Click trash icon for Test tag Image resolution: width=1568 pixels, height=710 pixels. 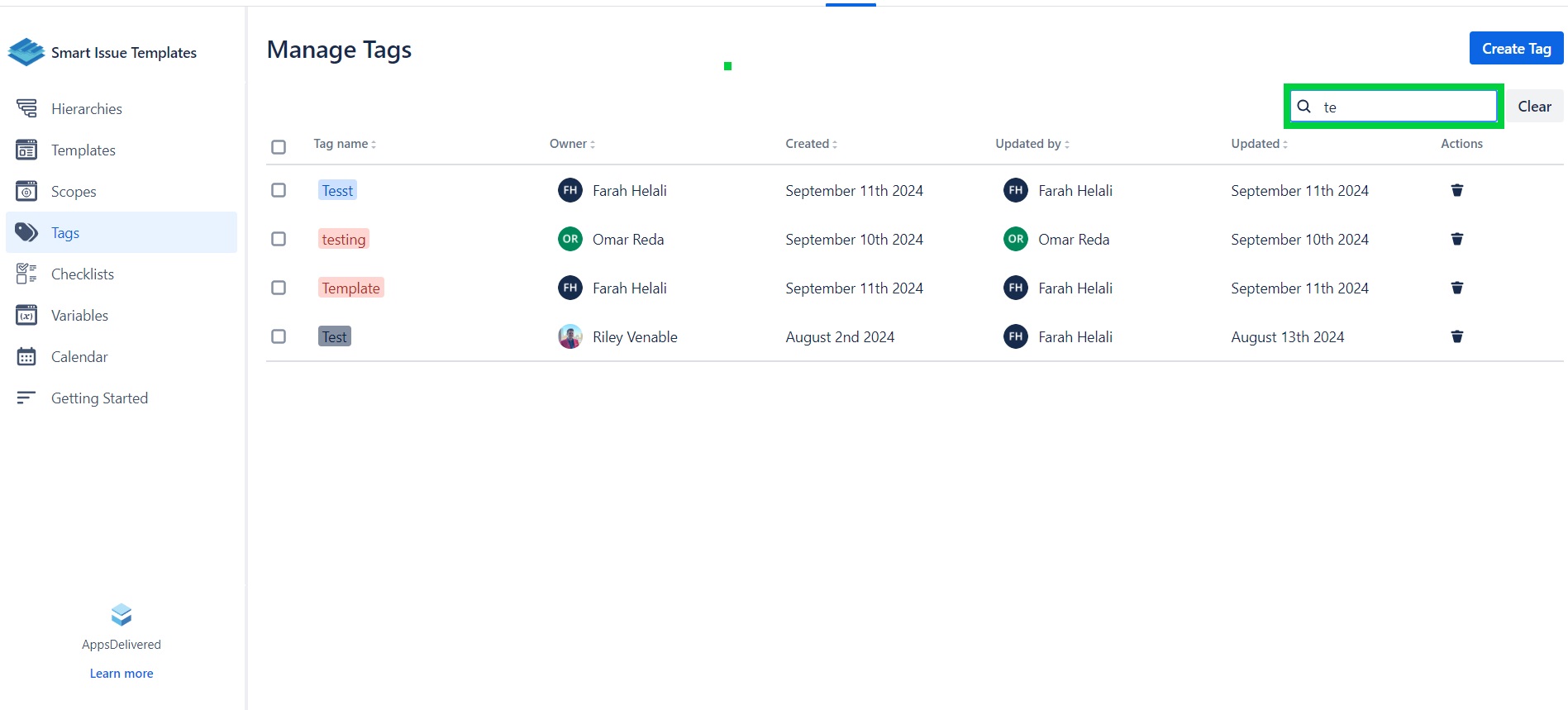pyautogui.click(x=1456, y=336)
